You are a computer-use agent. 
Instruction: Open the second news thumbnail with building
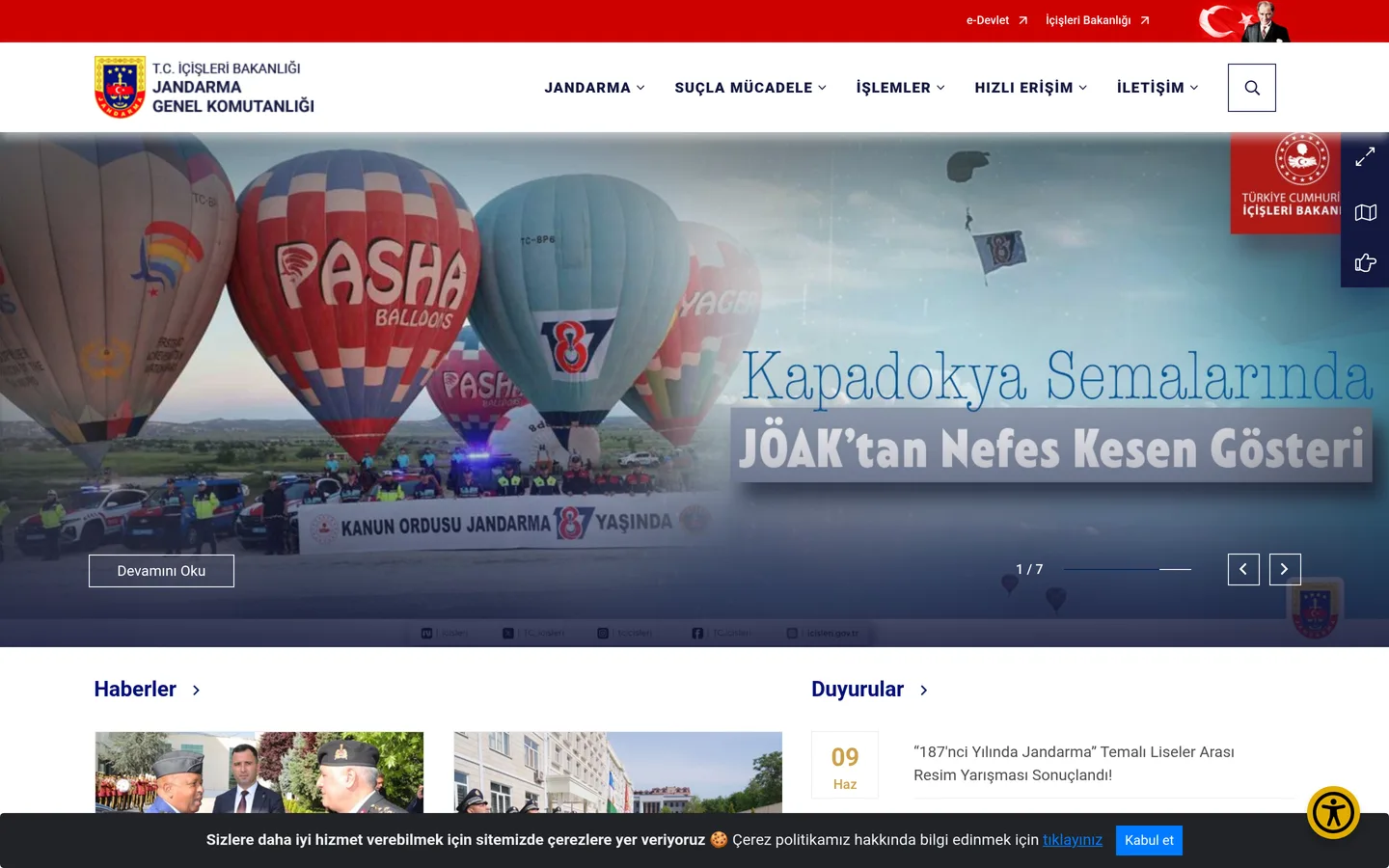coord(618,773)
